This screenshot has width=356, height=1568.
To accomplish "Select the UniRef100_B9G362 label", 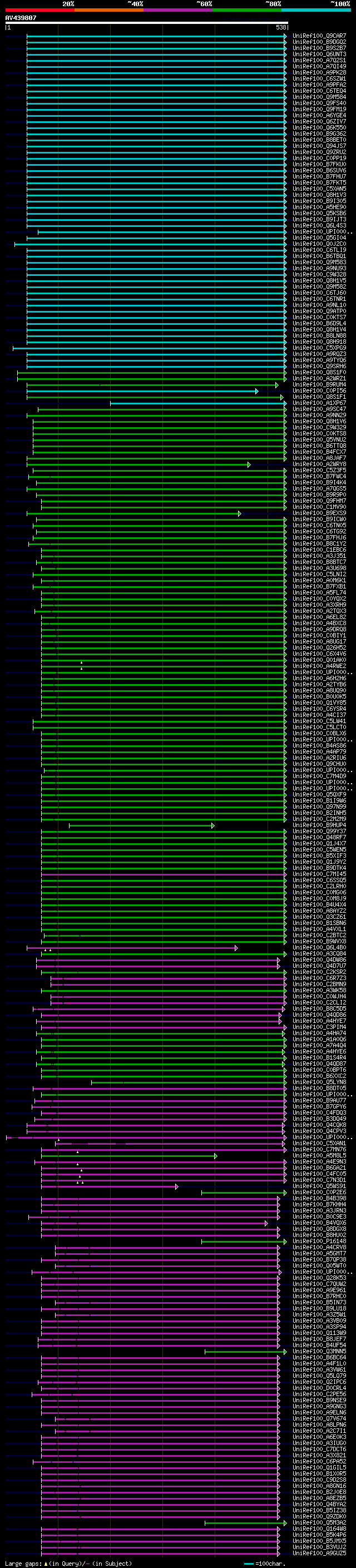I will (319, 134).
